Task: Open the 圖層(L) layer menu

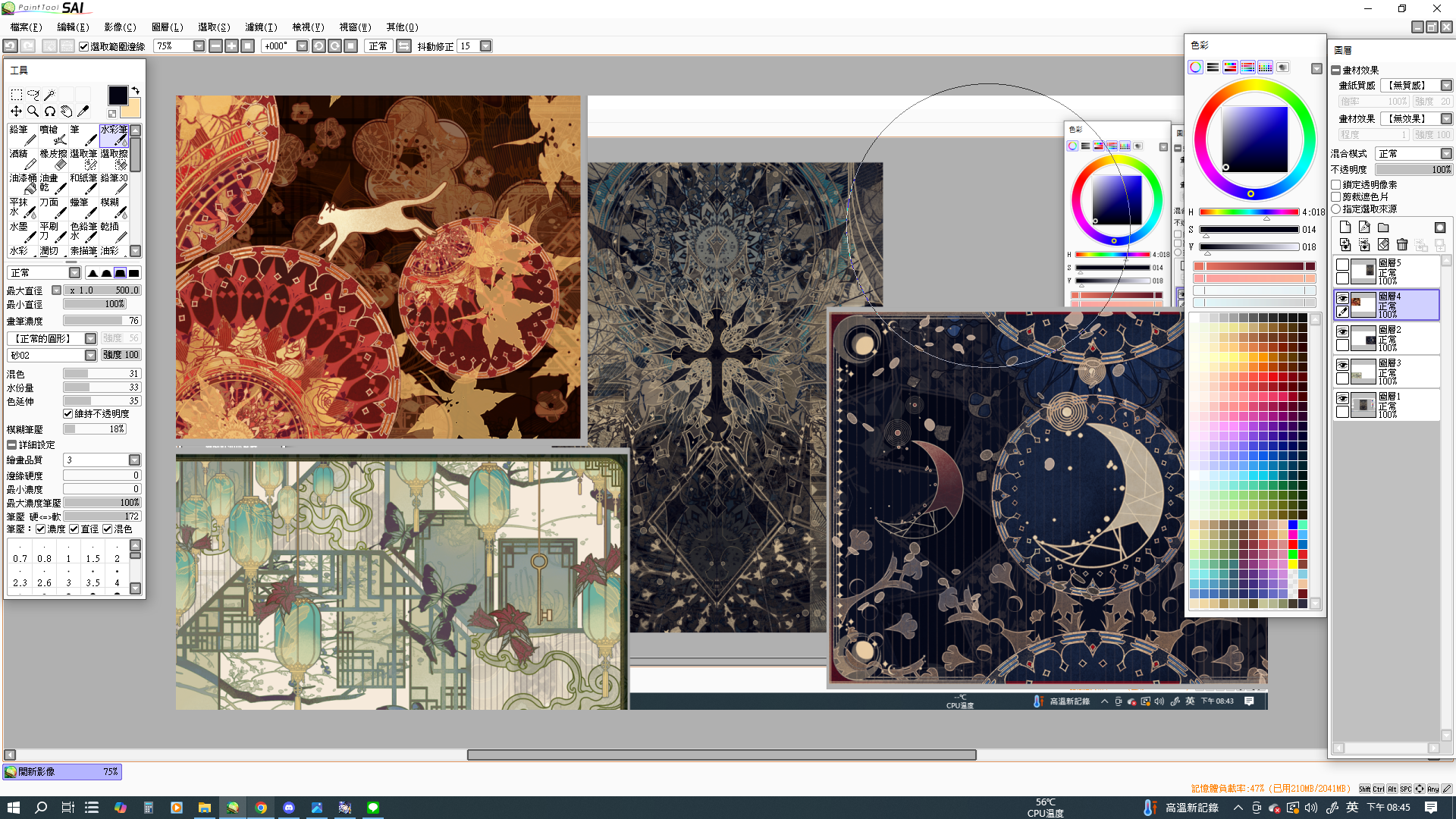Action: pos(167,27)
